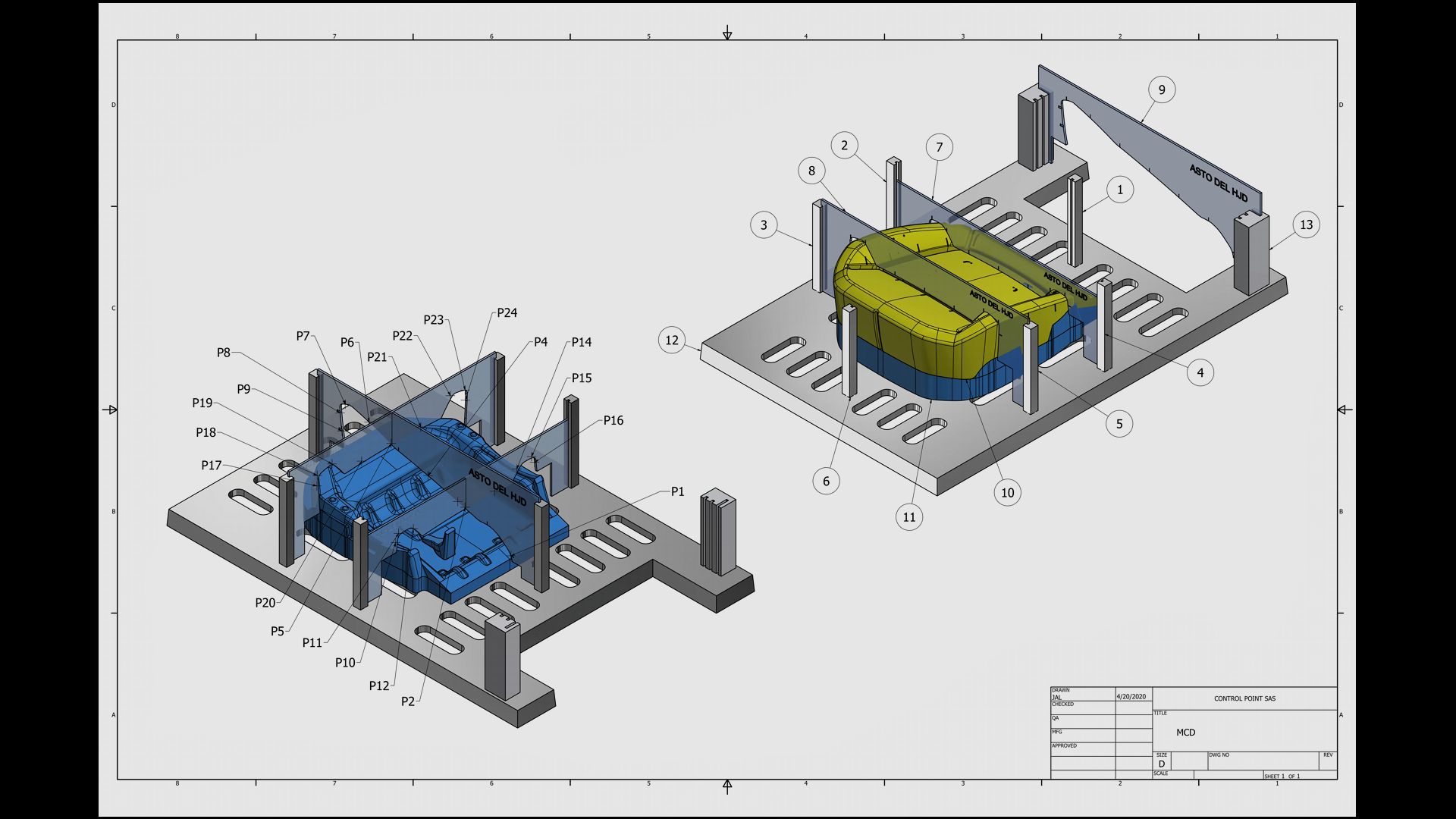This screenshot has width=1456, height=819.
Task: Select balloon number 8 callout
Action: point(811,171)
